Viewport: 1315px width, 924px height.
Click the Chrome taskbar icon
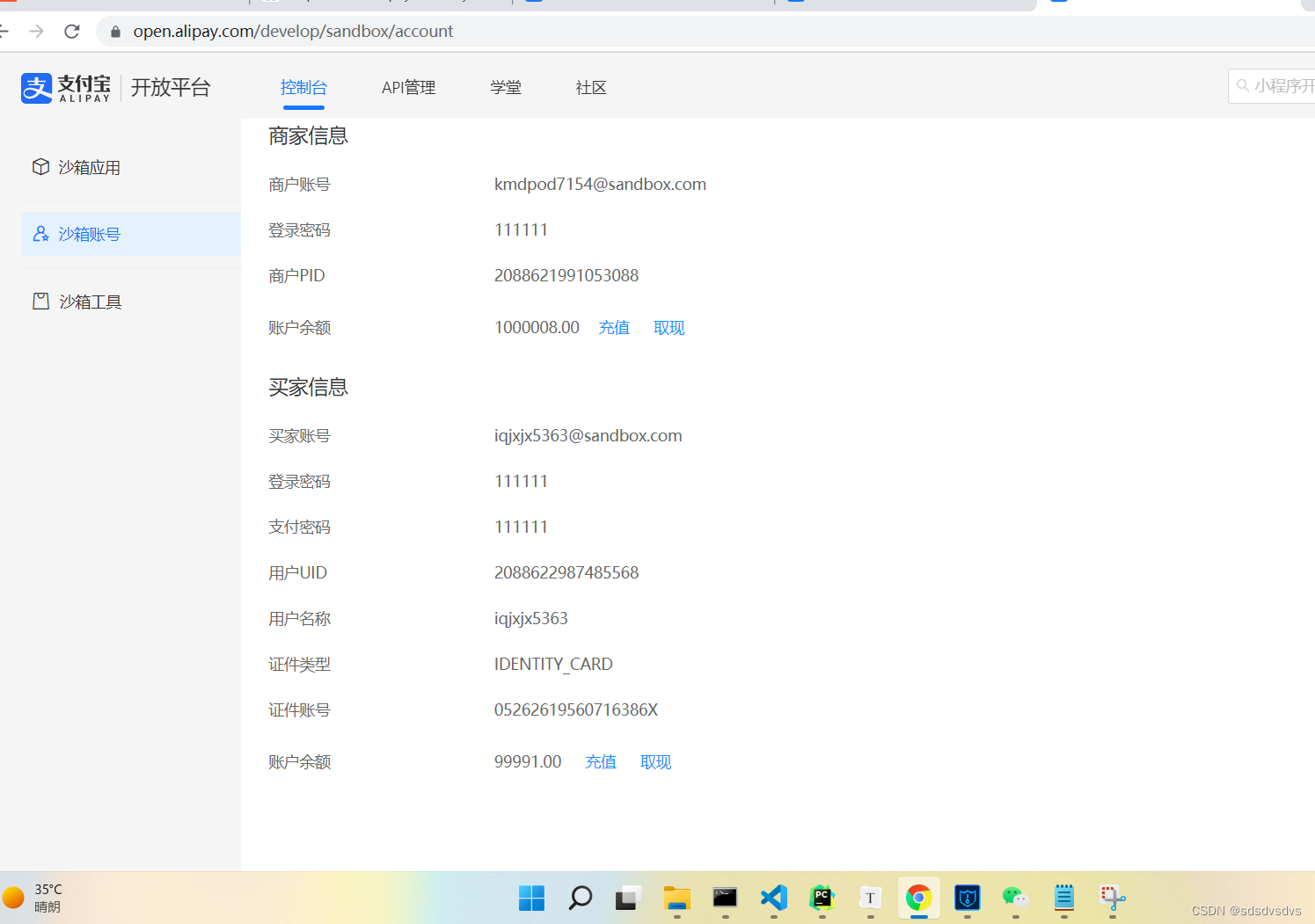coord(918,898)
